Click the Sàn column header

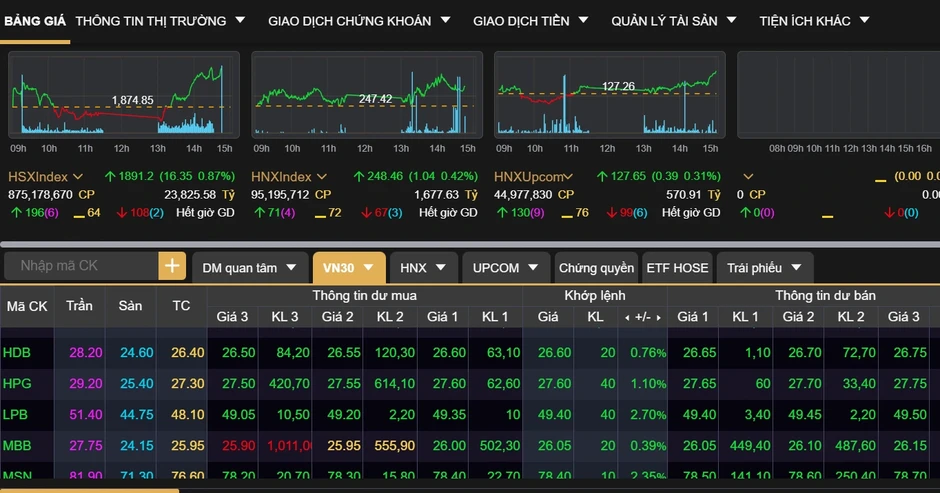point(130,306)
